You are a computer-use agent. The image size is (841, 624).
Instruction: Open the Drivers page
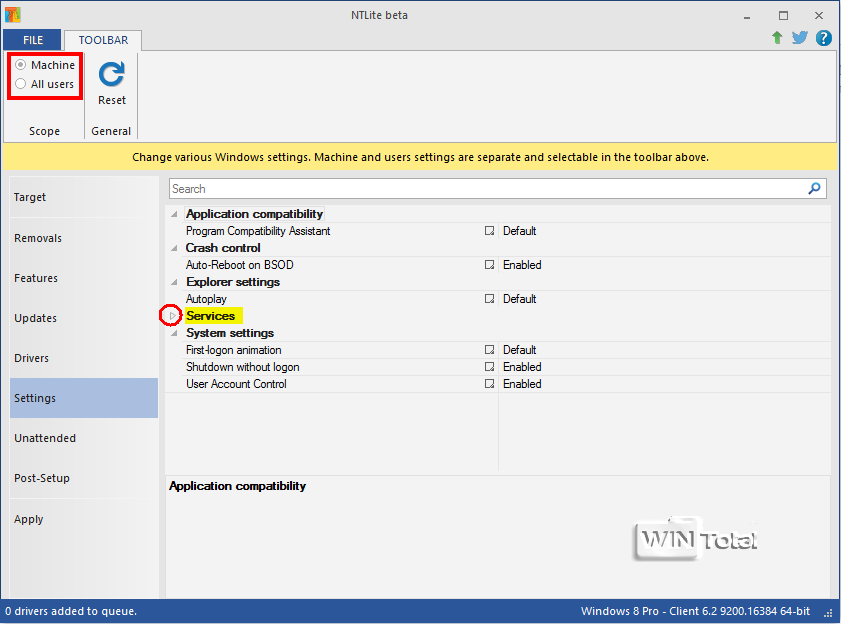84,358
